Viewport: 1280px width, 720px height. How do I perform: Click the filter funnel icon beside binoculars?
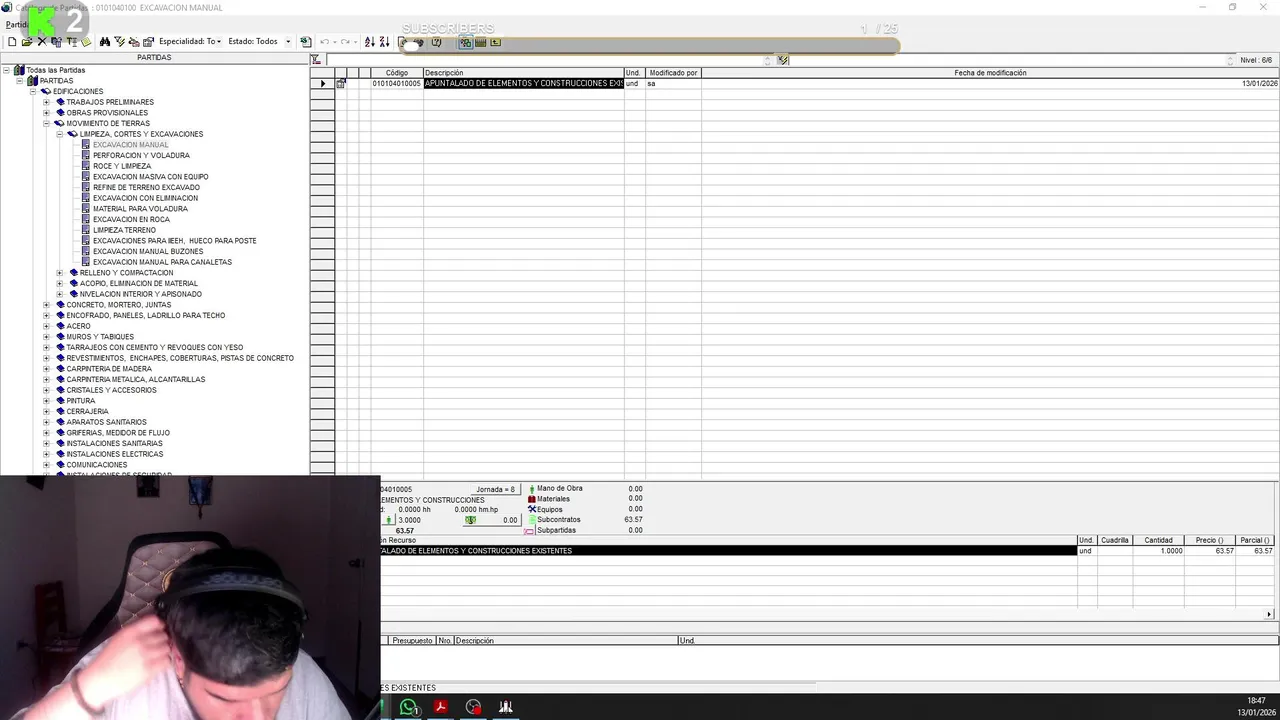119,42
